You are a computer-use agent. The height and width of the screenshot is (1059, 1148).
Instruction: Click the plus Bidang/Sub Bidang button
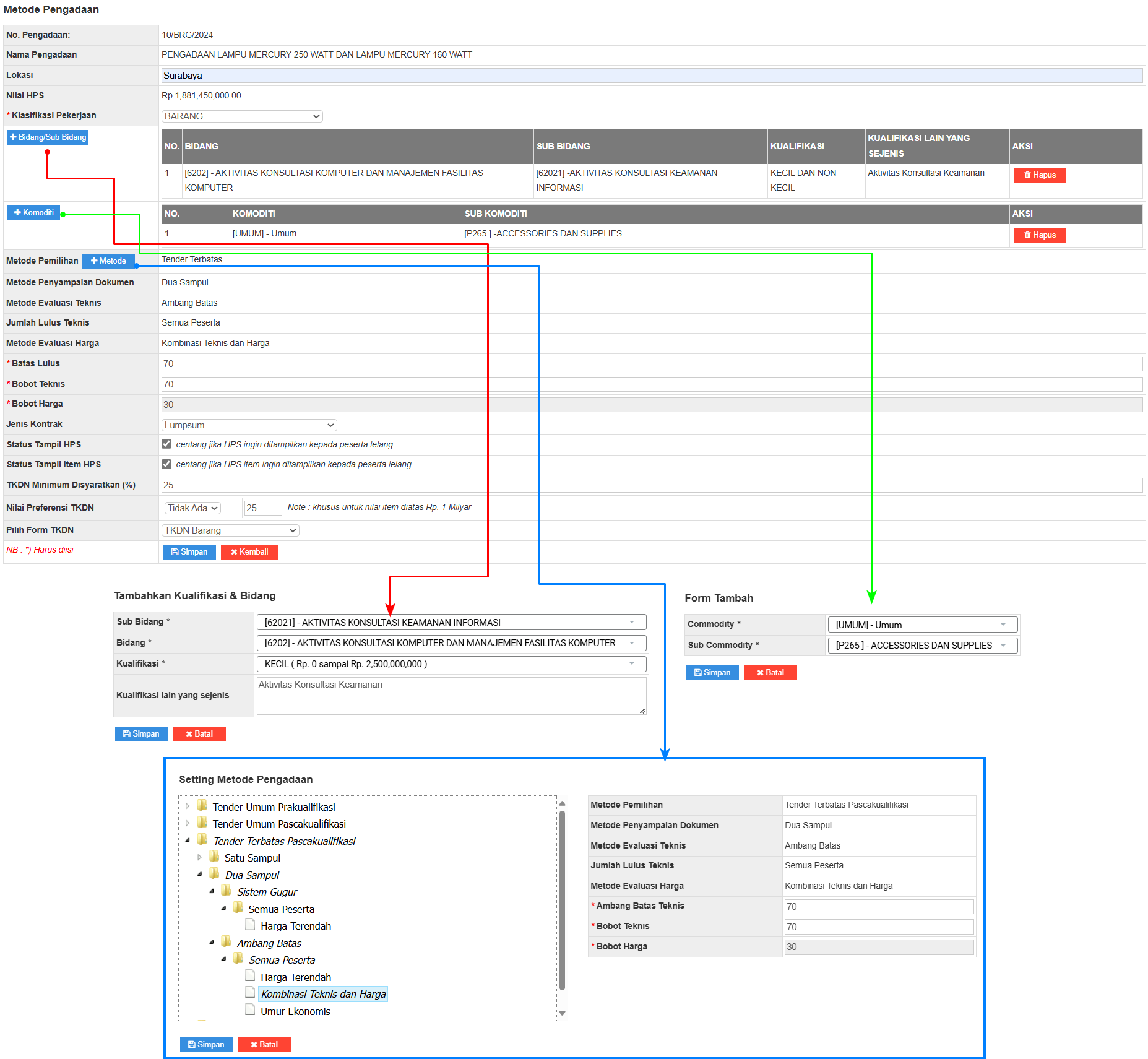(48, 137)
